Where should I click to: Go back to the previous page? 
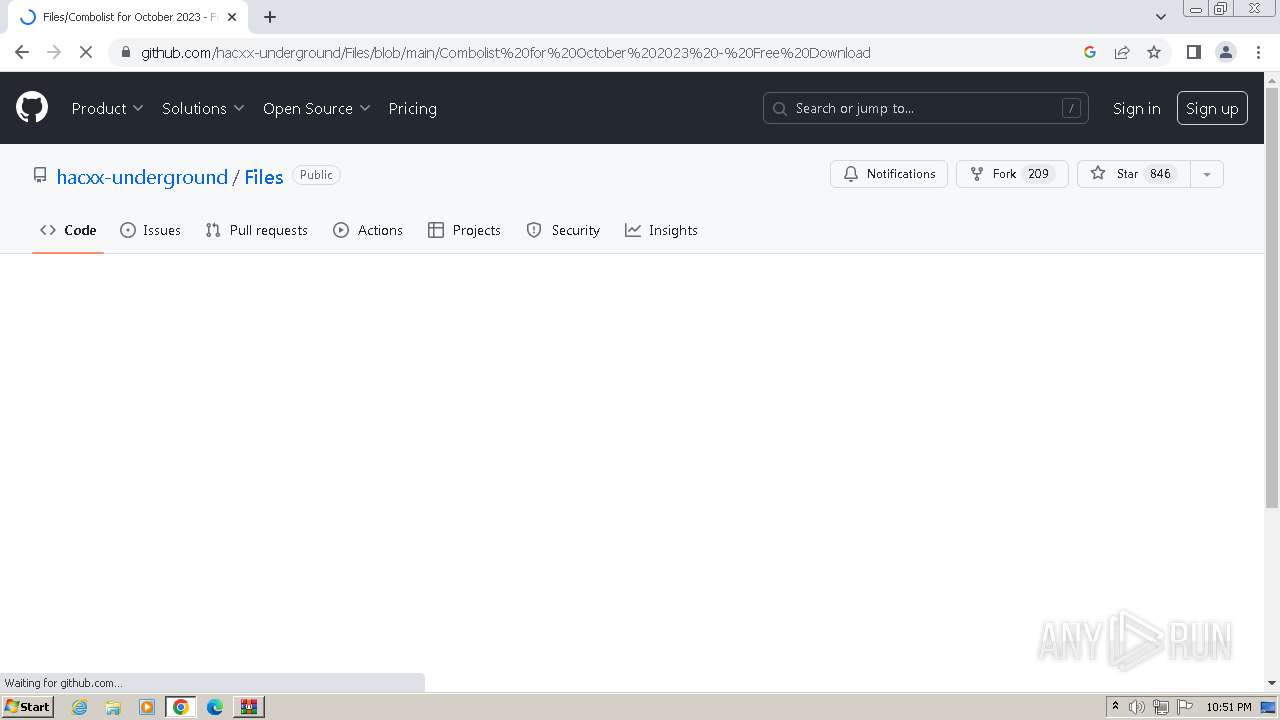[22, 52]
